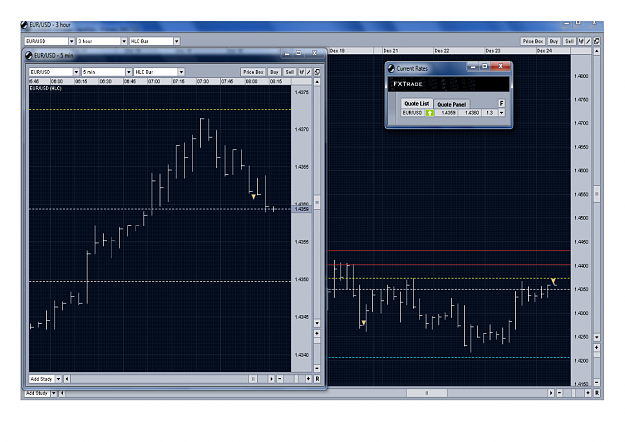Open Add Study dropdown in 3 hour window
The image size is (625, 442).
[41, 393]
